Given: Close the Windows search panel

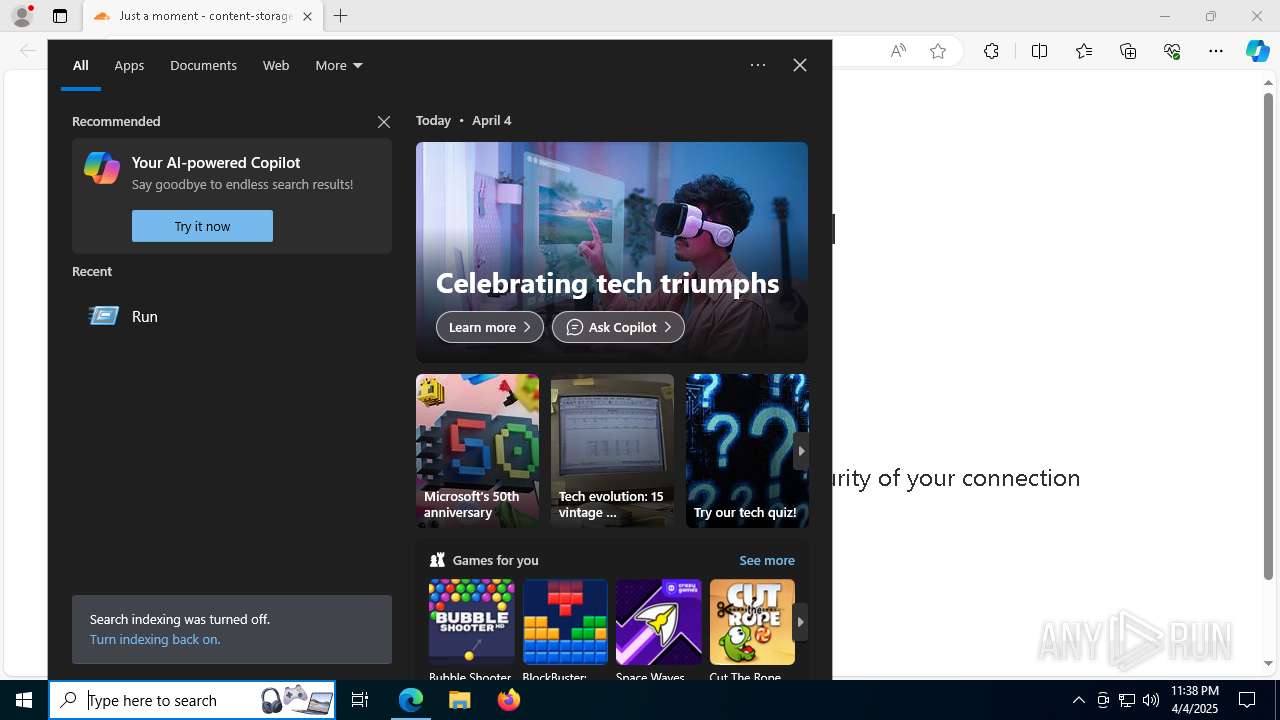Looking at the screenshot, I should [800, 65].
